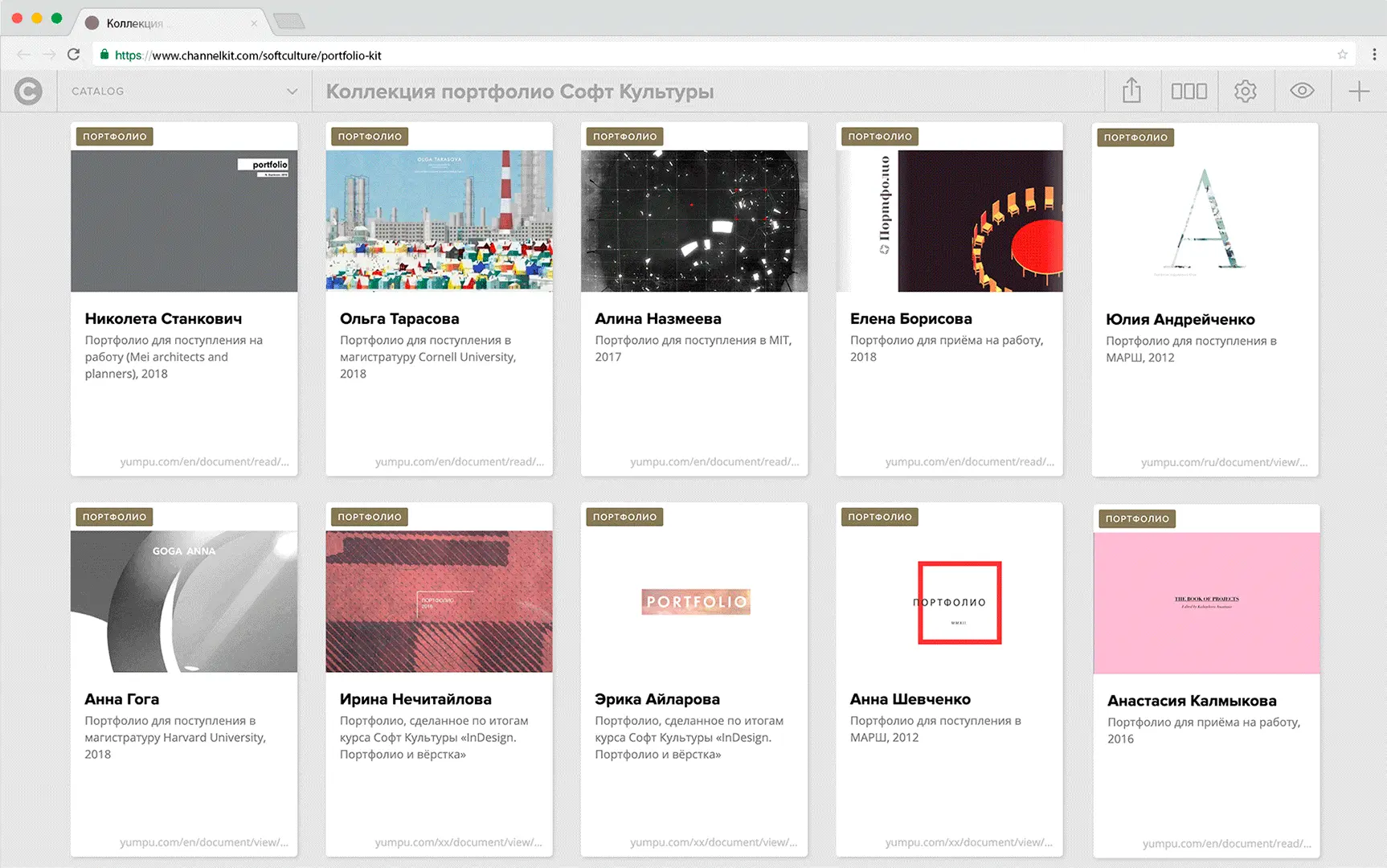1387x868 pixels.
Task: Open Анна Гога portfolio thumbnail
Action: tap(184, 601)
